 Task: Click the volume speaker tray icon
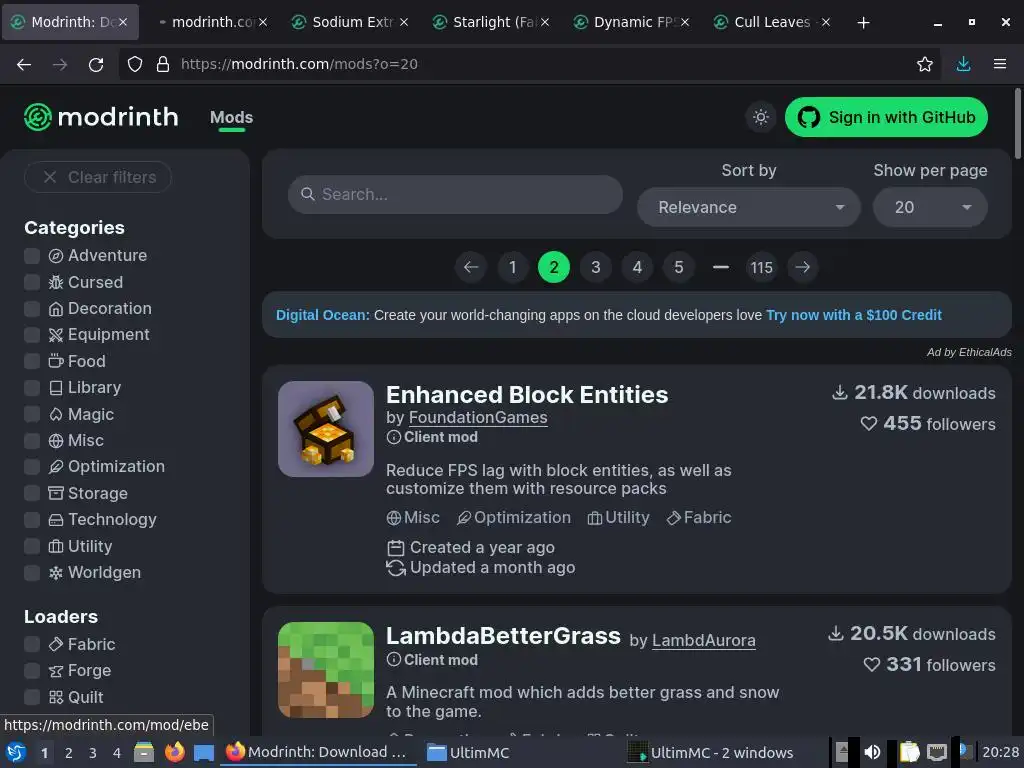tap(872, 752)
